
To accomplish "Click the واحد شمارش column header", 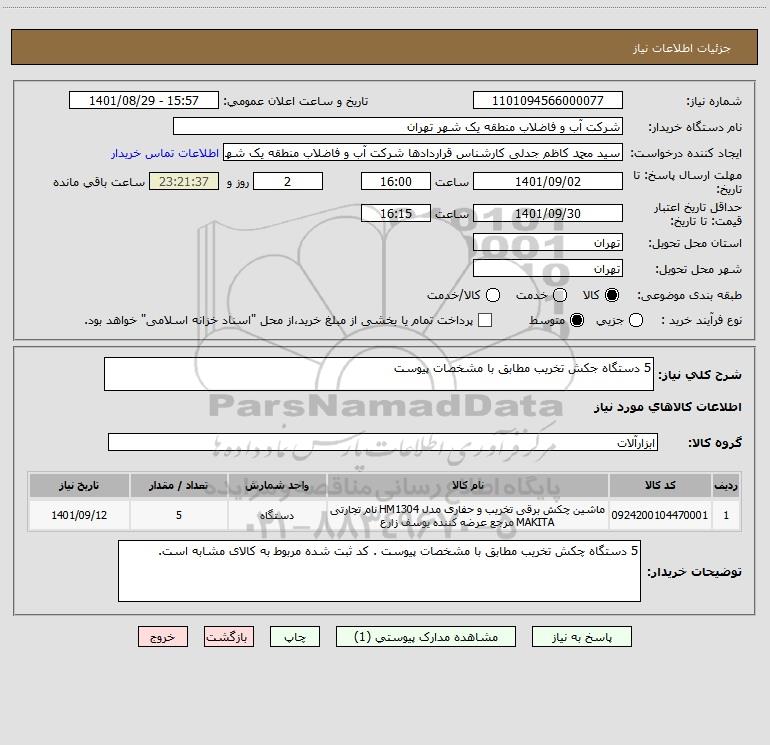I will 277,485.
